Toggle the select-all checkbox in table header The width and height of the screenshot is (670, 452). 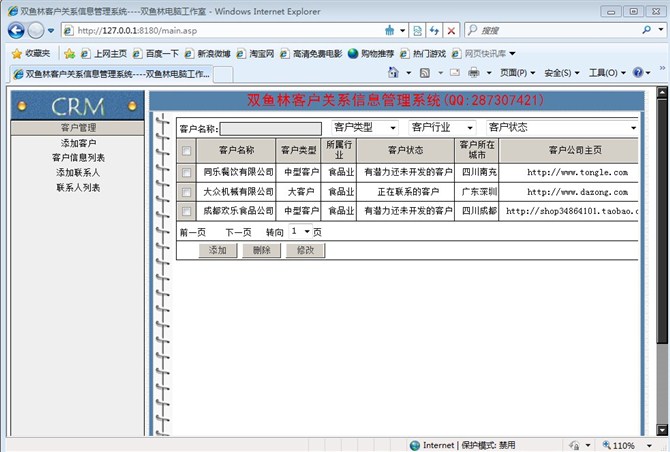point(186,150)
